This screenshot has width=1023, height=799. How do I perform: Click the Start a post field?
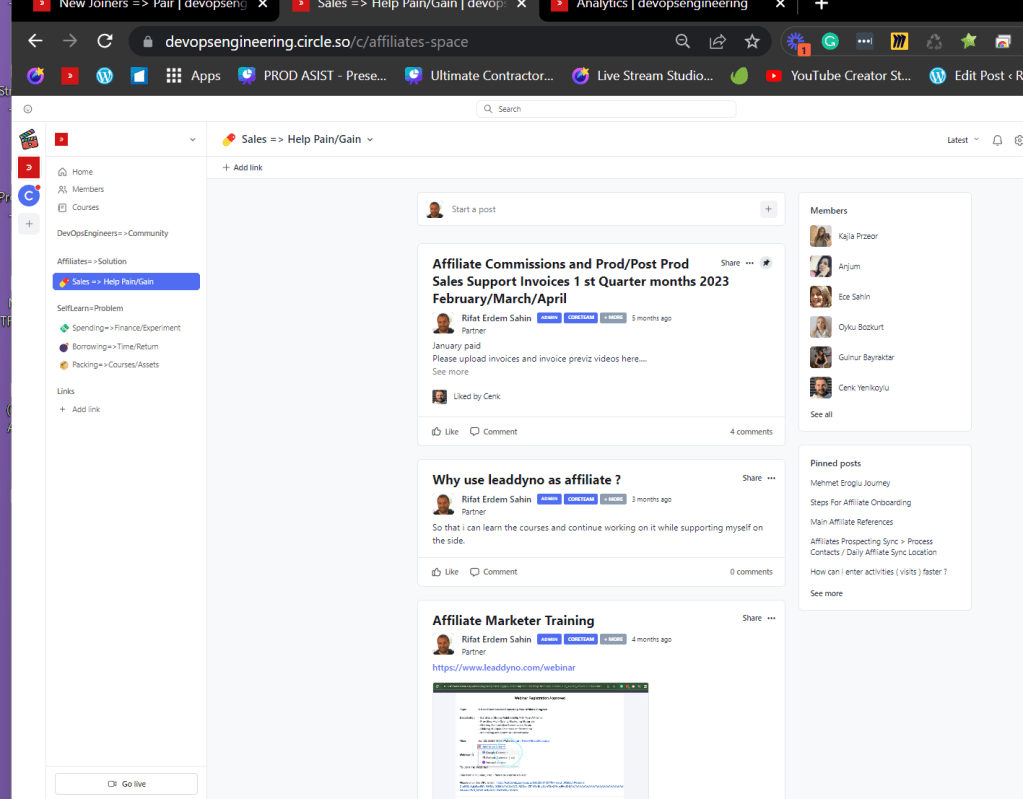pos(601,209)
